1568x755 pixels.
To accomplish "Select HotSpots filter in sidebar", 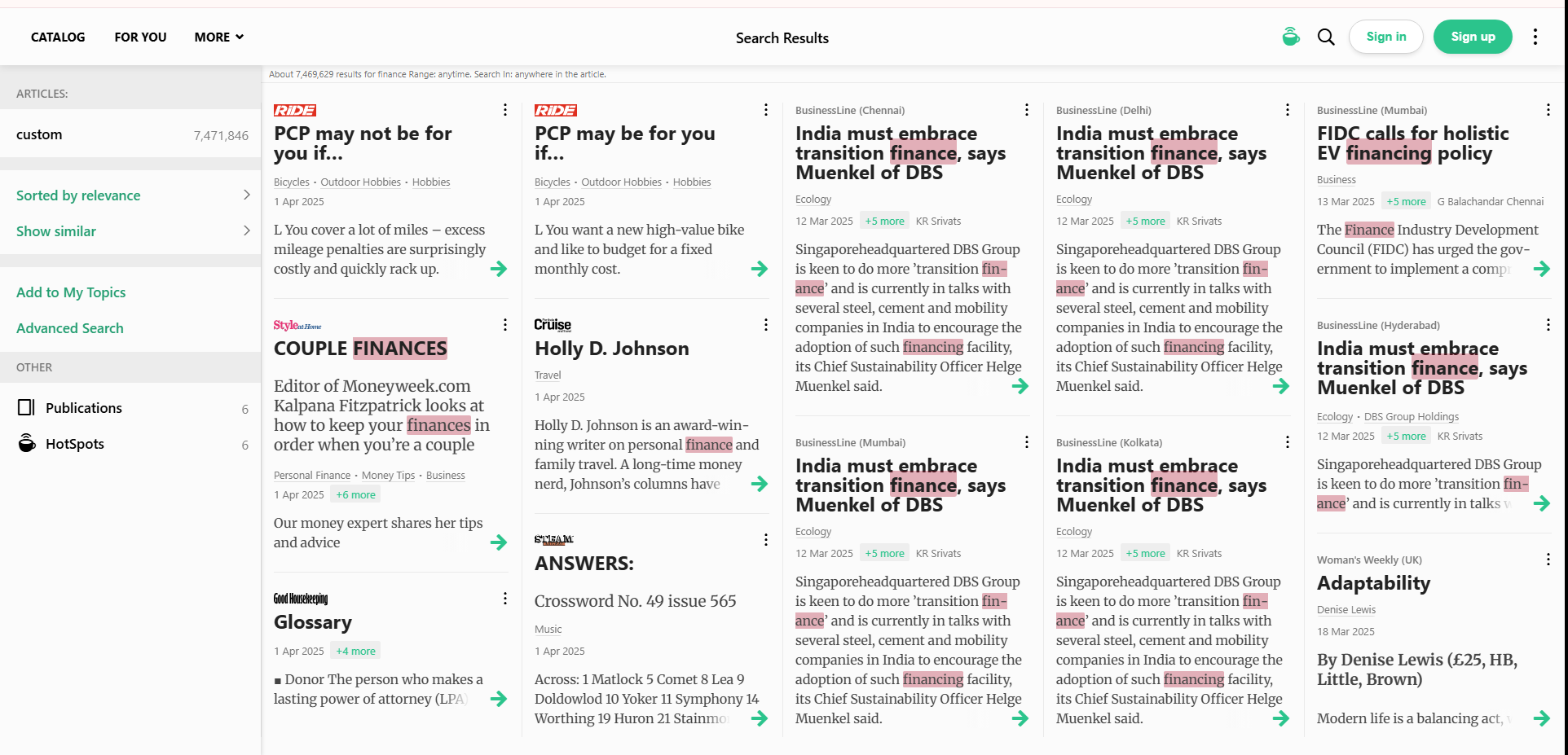I will [x=74, y=444].
